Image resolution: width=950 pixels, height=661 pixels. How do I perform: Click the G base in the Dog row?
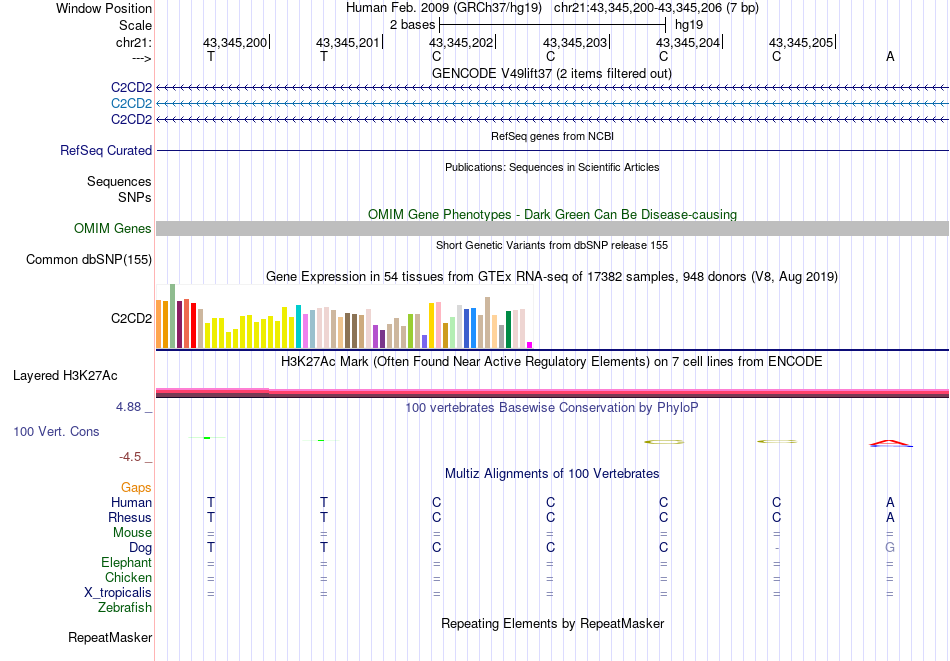(x=889, y=548)
